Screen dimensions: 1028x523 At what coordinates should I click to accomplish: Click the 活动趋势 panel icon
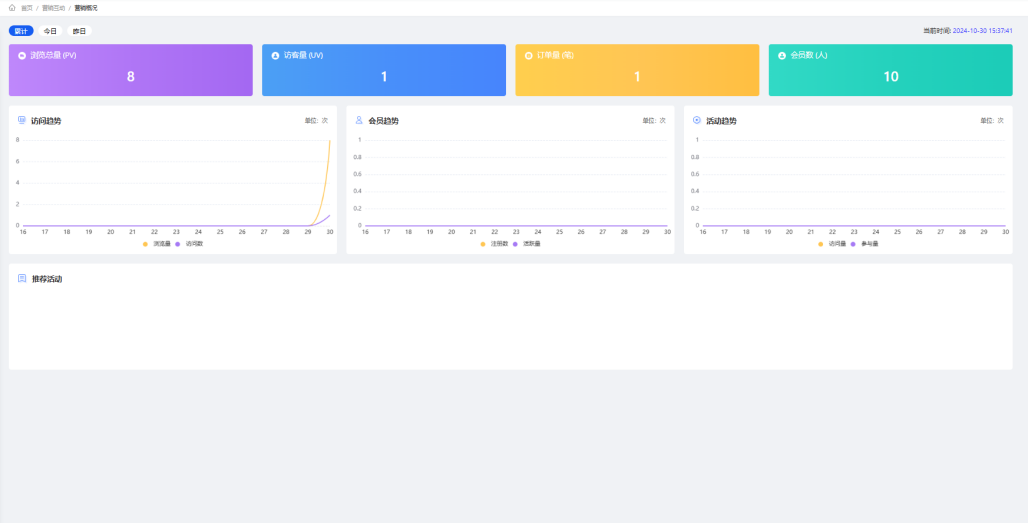[x=697, y=120]
